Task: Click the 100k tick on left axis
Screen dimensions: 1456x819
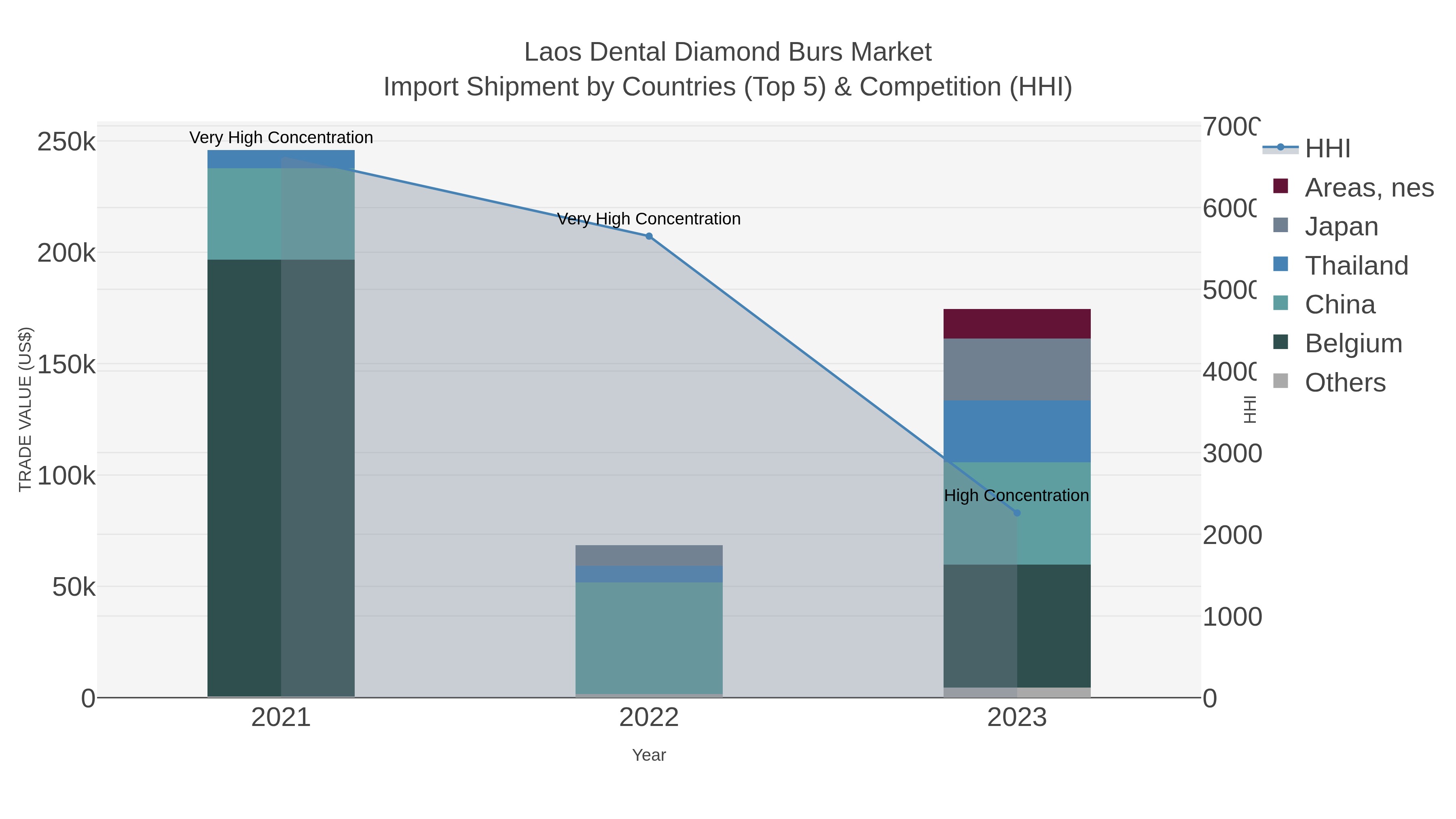Action: [66, 476]
